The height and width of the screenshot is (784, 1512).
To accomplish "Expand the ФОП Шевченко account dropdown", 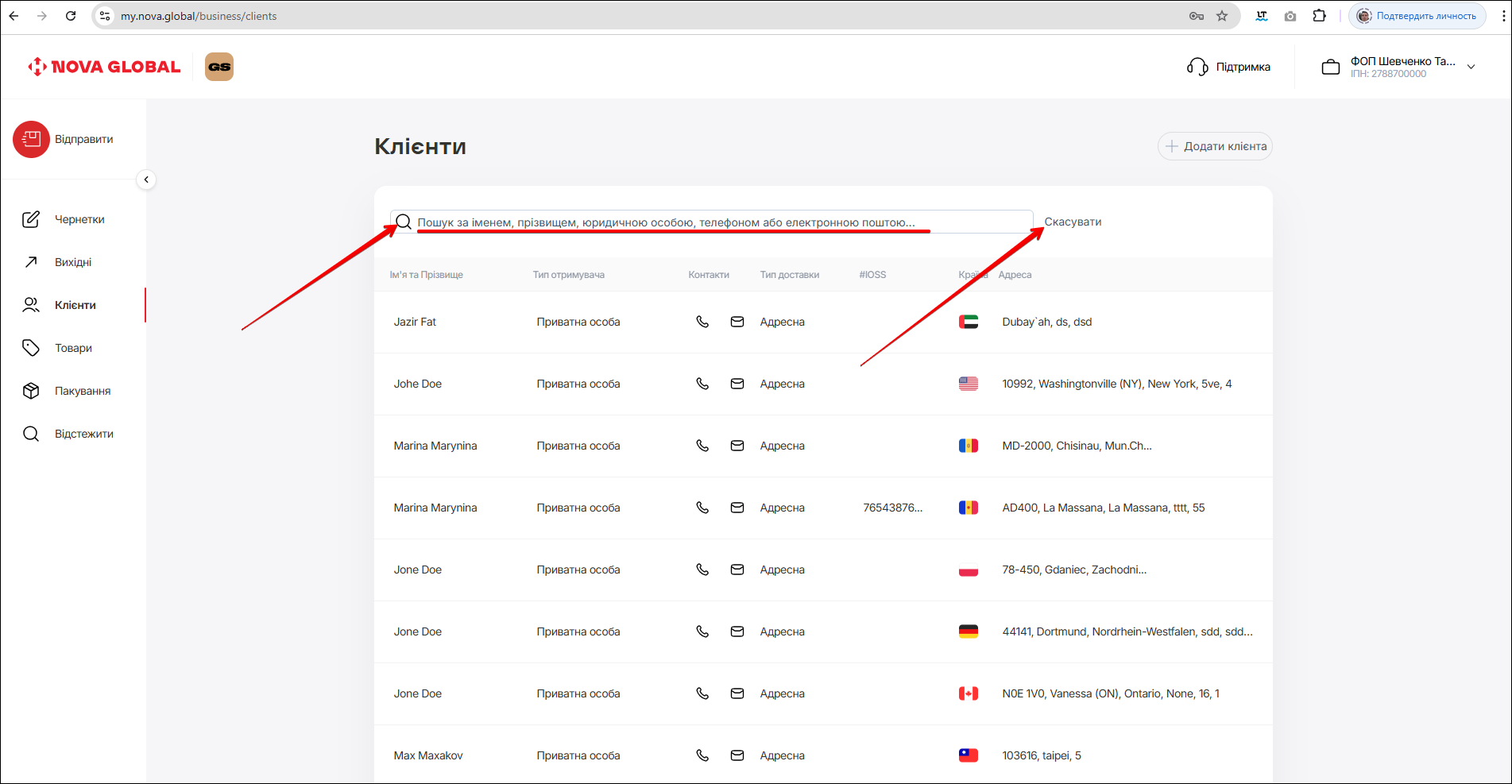I will click(x=1471, y=67).
